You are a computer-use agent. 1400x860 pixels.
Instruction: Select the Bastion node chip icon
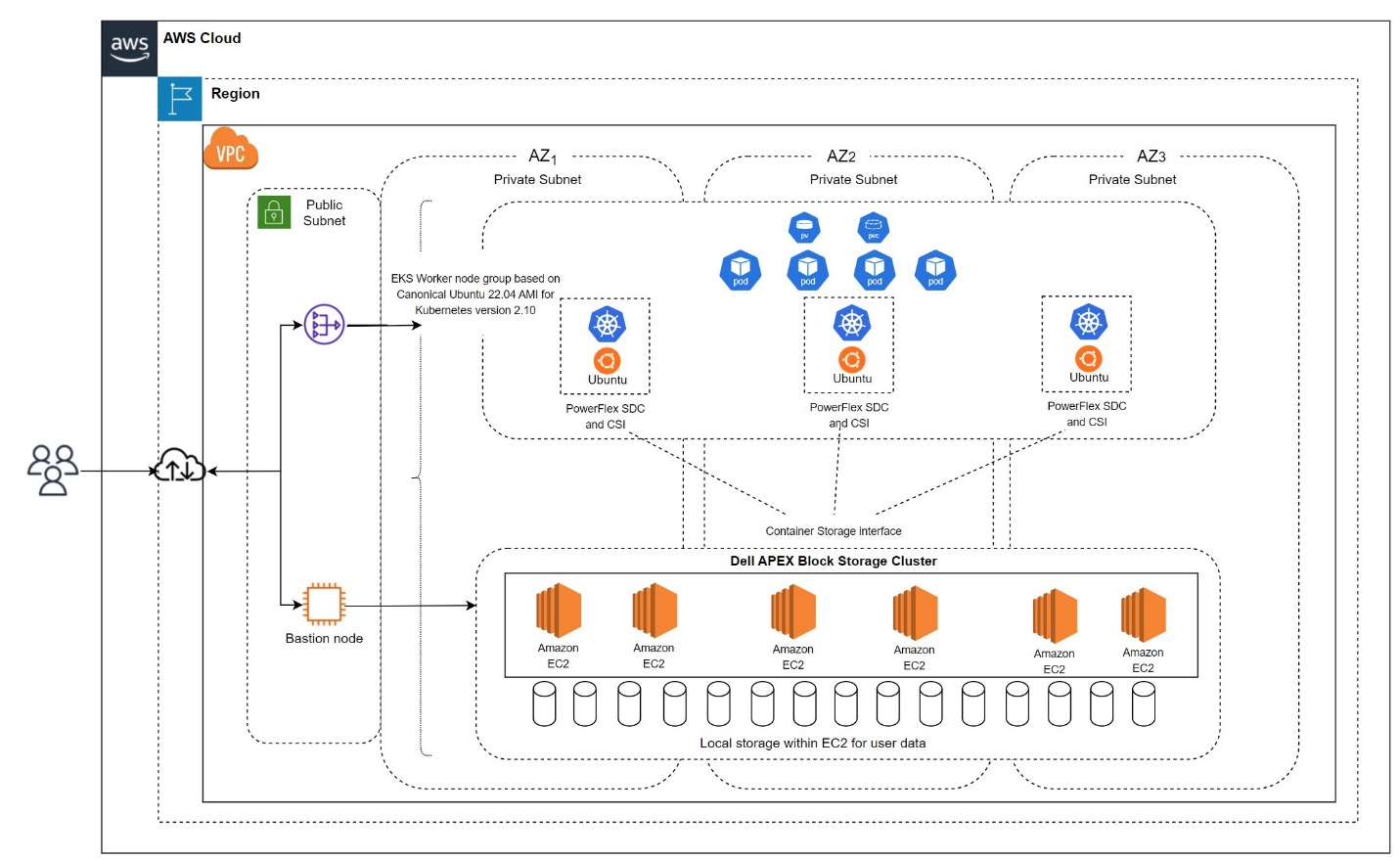point(324,604)
